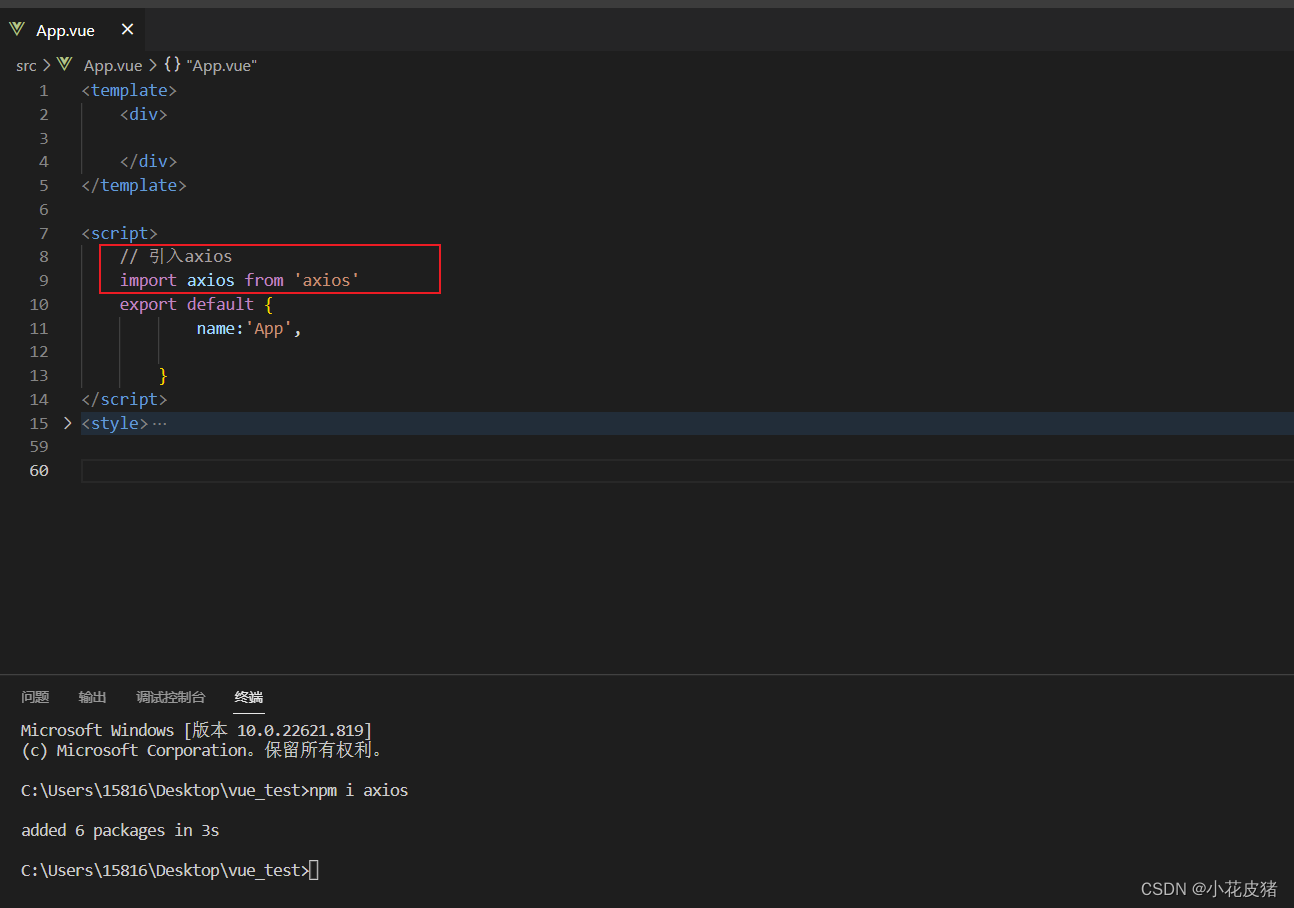This screenshot has height=908, width=1294.
Task: Click the closing script tag
Action: pyautogui.click(x=124, y=399)
